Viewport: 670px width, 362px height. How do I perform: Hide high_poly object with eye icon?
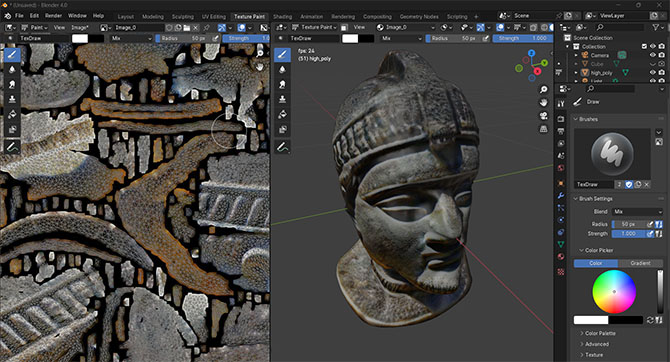point(653,73)
